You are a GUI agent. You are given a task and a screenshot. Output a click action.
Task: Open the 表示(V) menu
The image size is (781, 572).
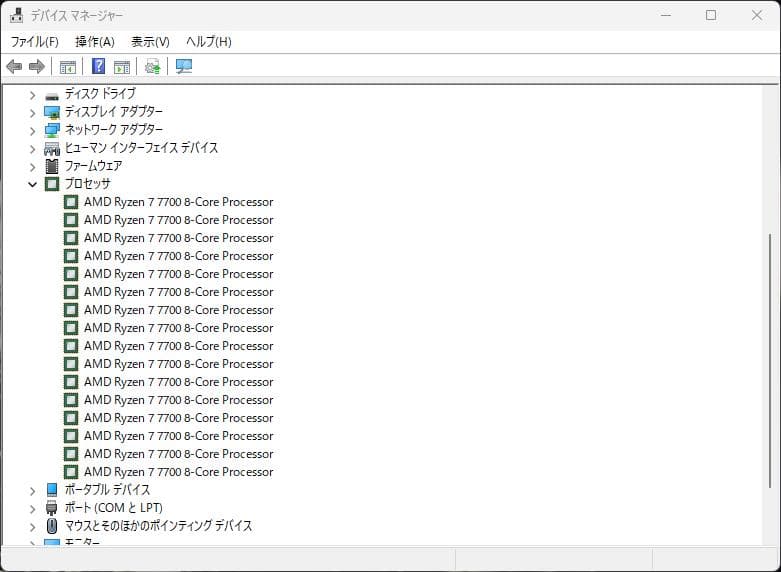coord(150,42)
